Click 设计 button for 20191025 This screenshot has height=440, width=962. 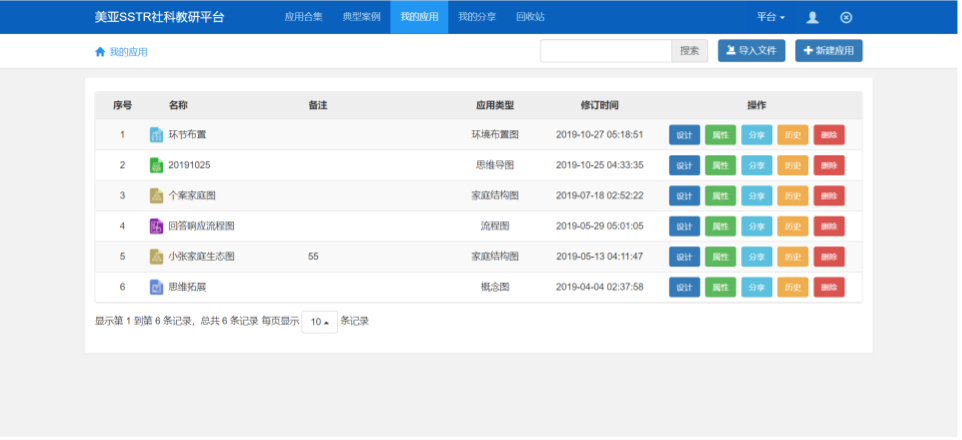pos(684,165)
